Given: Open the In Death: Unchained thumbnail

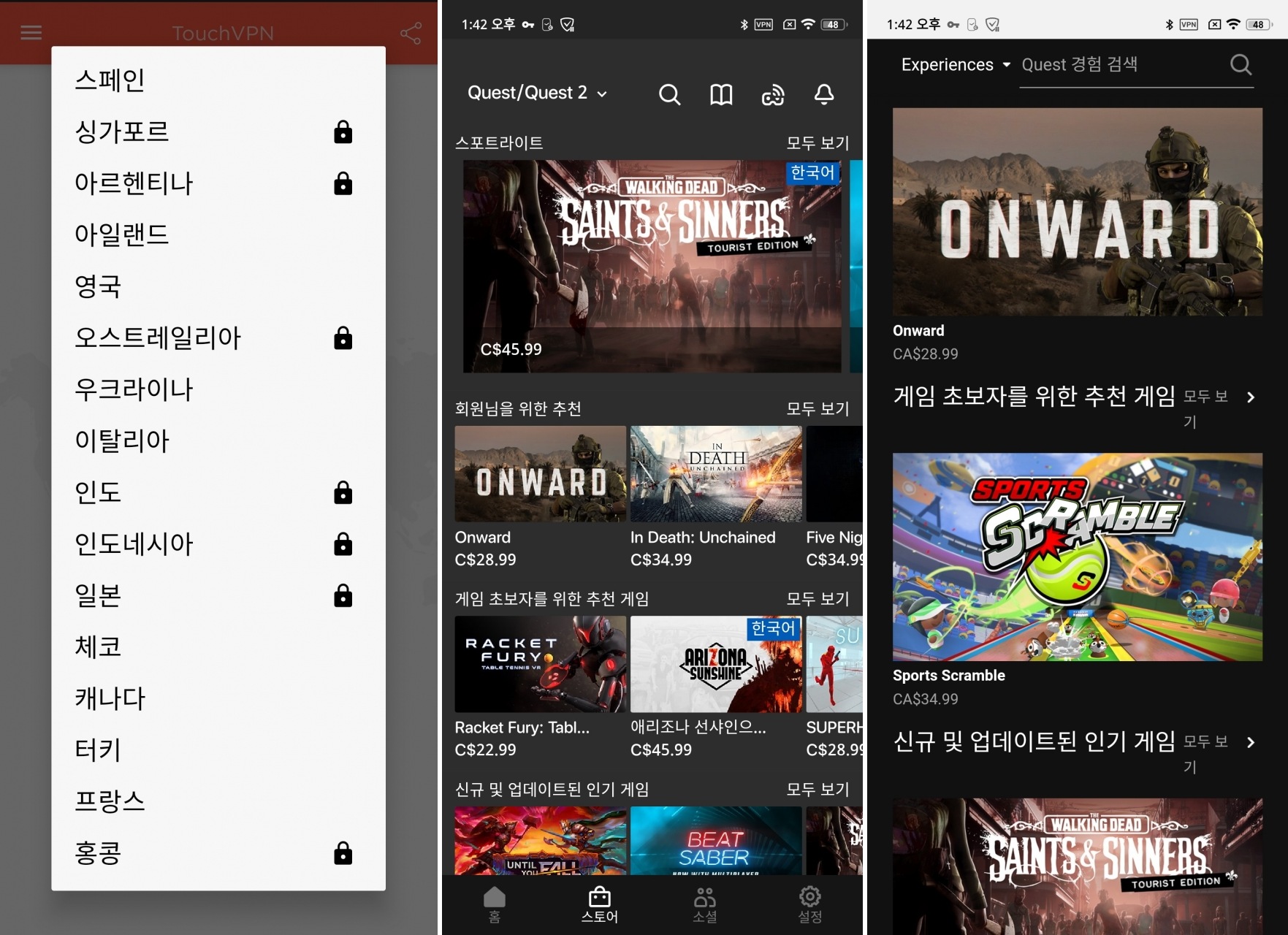Looking at the screenshot, I should click(x=716, y=473).
